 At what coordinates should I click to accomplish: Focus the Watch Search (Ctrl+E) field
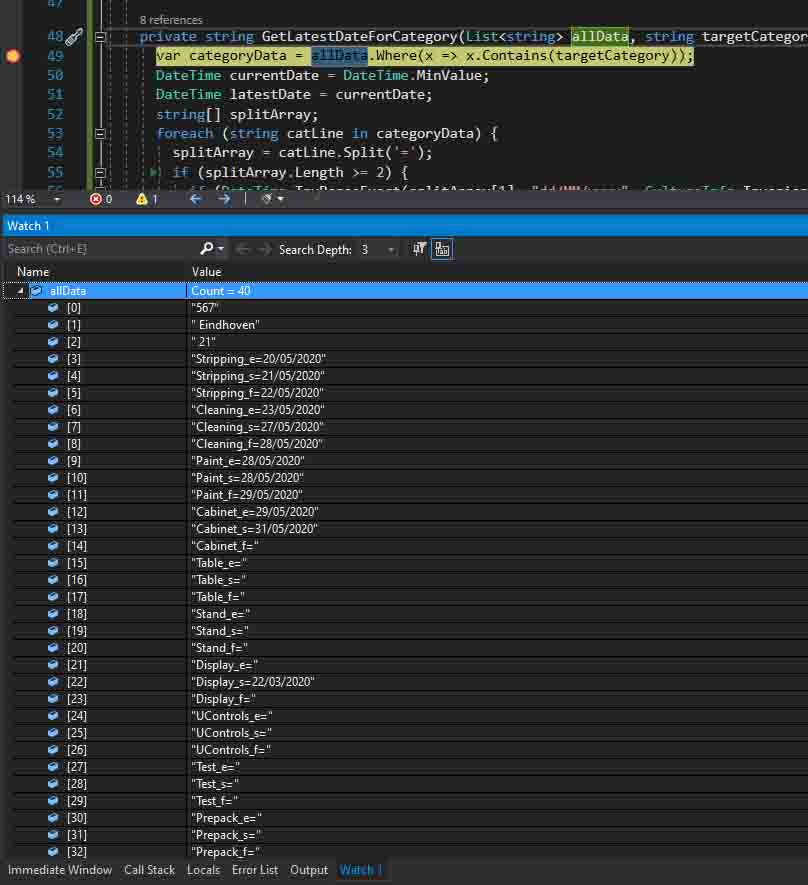(x=102, y=249)
